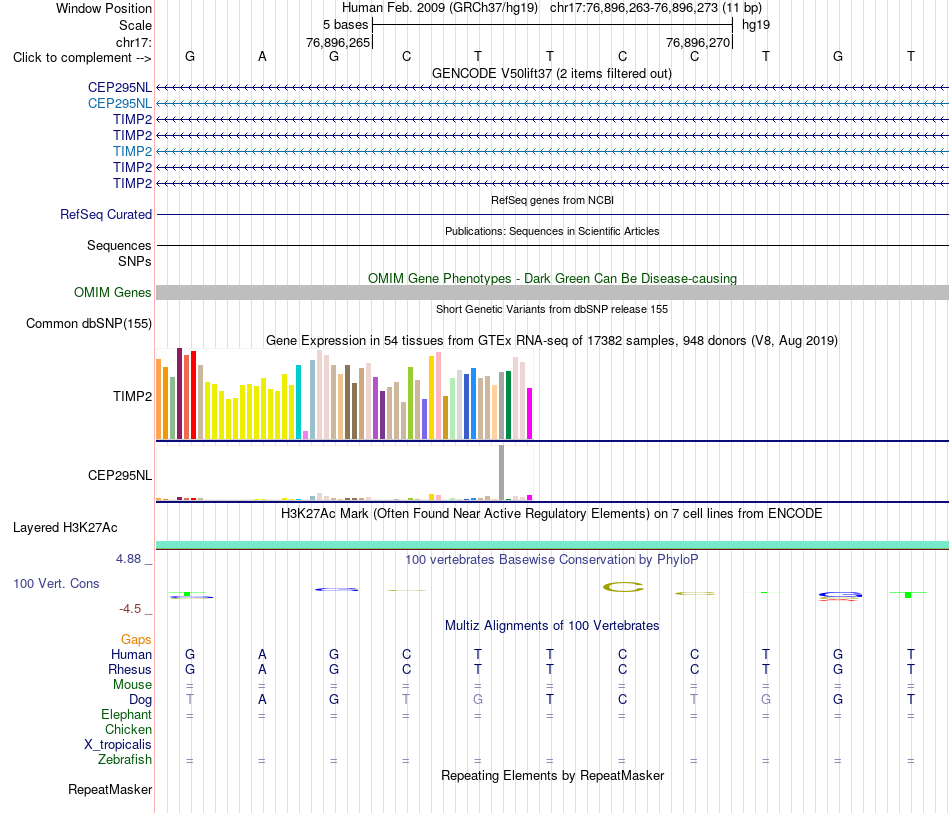The height and width of the screenshot is (813, 950).
Task: Click the 76,896,270 coordinate marker
Action: [698, 42]
